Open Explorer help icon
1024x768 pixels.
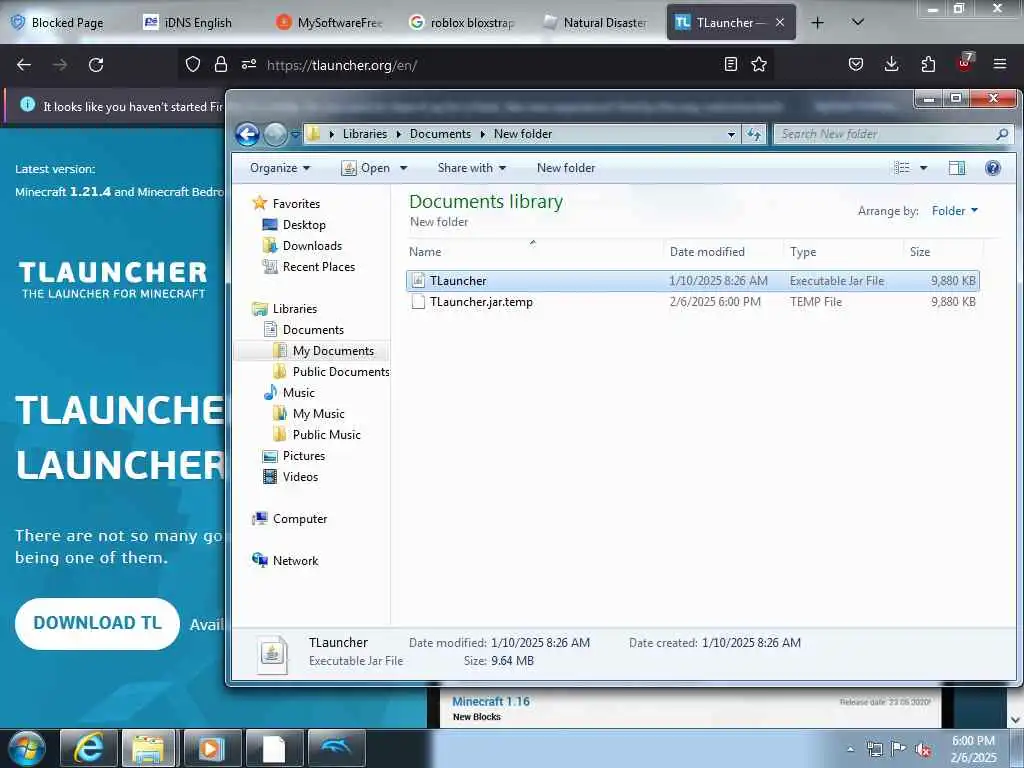tap(993, 168)
